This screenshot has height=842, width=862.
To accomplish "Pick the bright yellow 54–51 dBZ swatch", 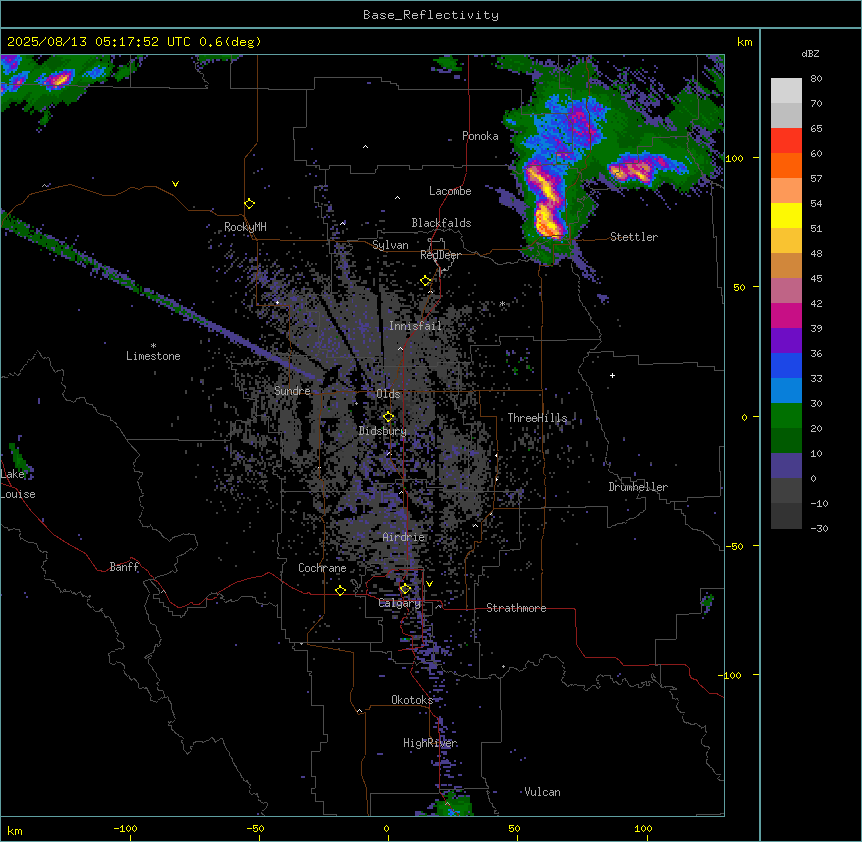I will 786,215.
